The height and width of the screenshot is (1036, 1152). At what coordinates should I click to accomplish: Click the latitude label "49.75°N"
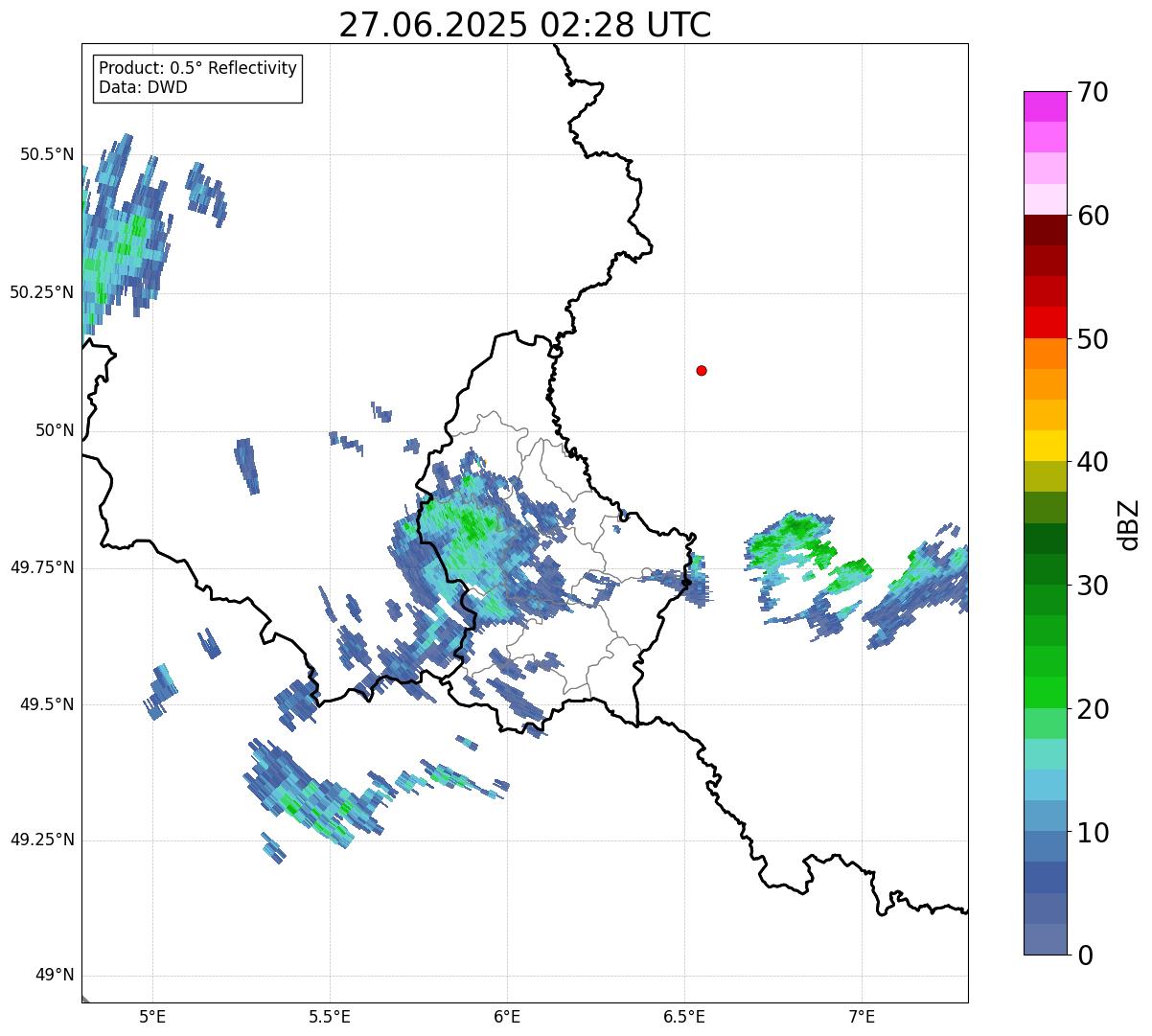(x=41, y=567)
